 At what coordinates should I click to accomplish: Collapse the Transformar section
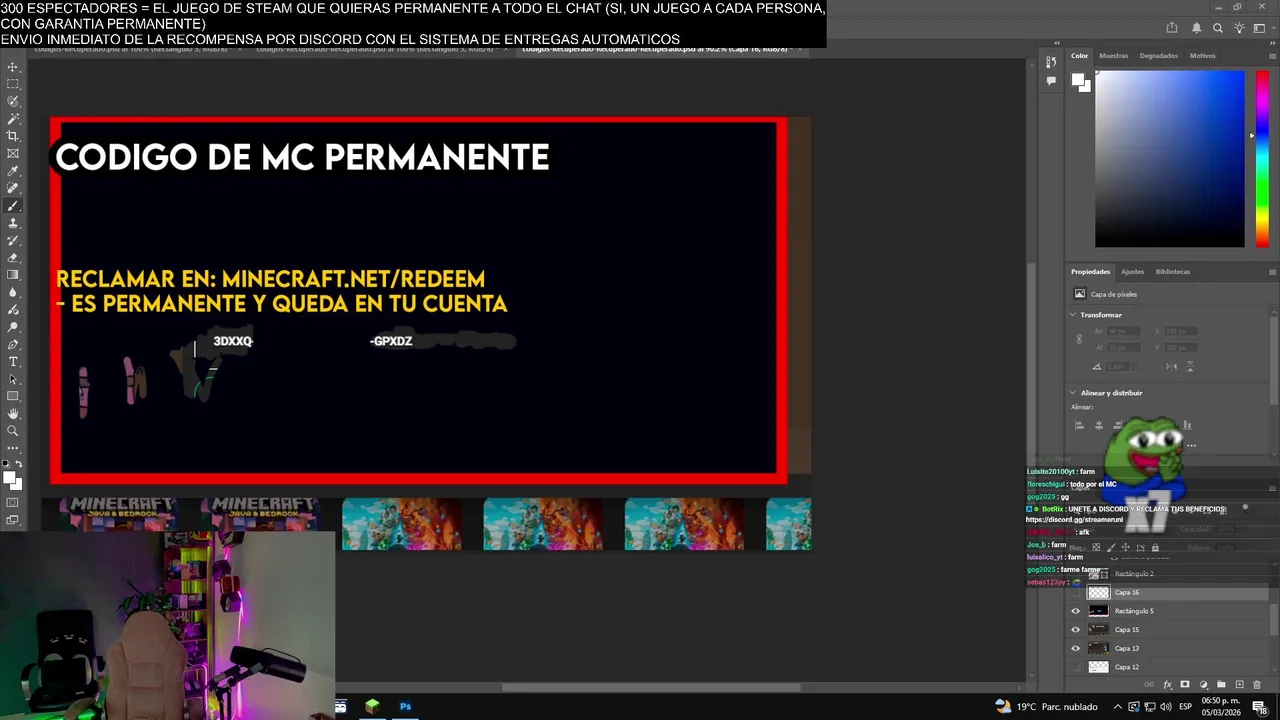[1073, 315]
